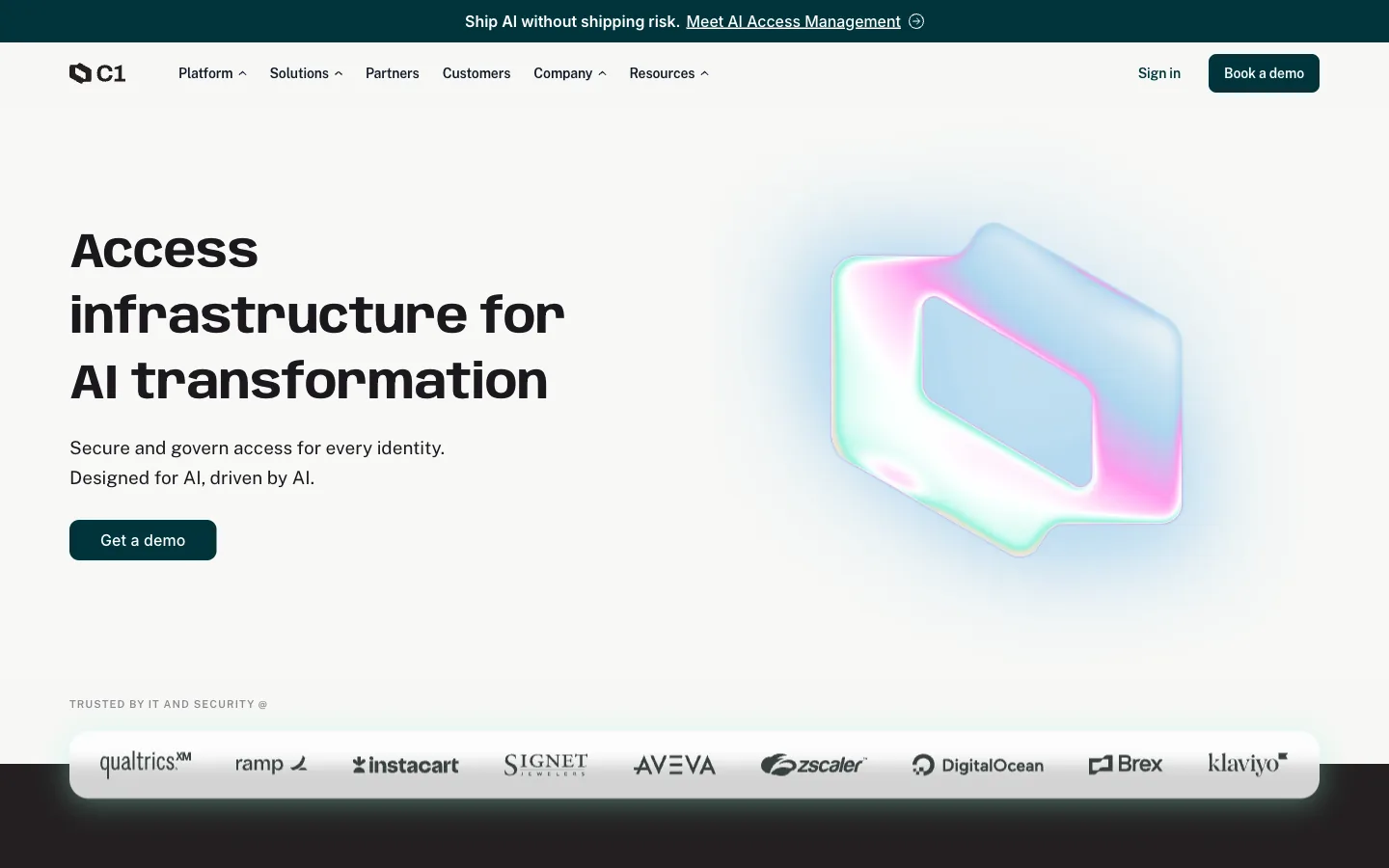Click the Zscaler logo

click(x=814, y=765)
